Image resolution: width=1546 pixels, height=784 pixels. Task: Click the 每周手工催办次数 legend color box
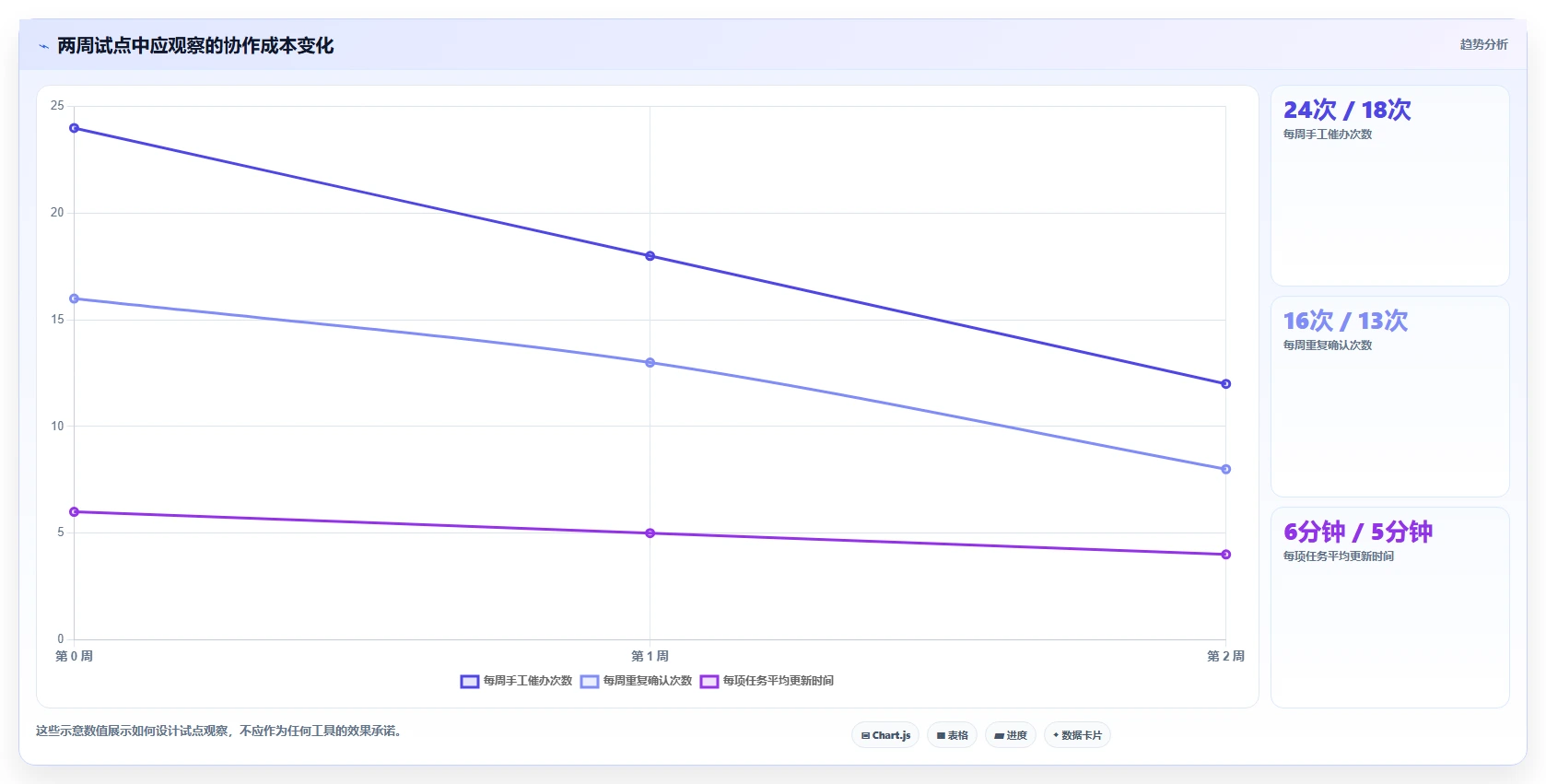[x=470, y=682]
